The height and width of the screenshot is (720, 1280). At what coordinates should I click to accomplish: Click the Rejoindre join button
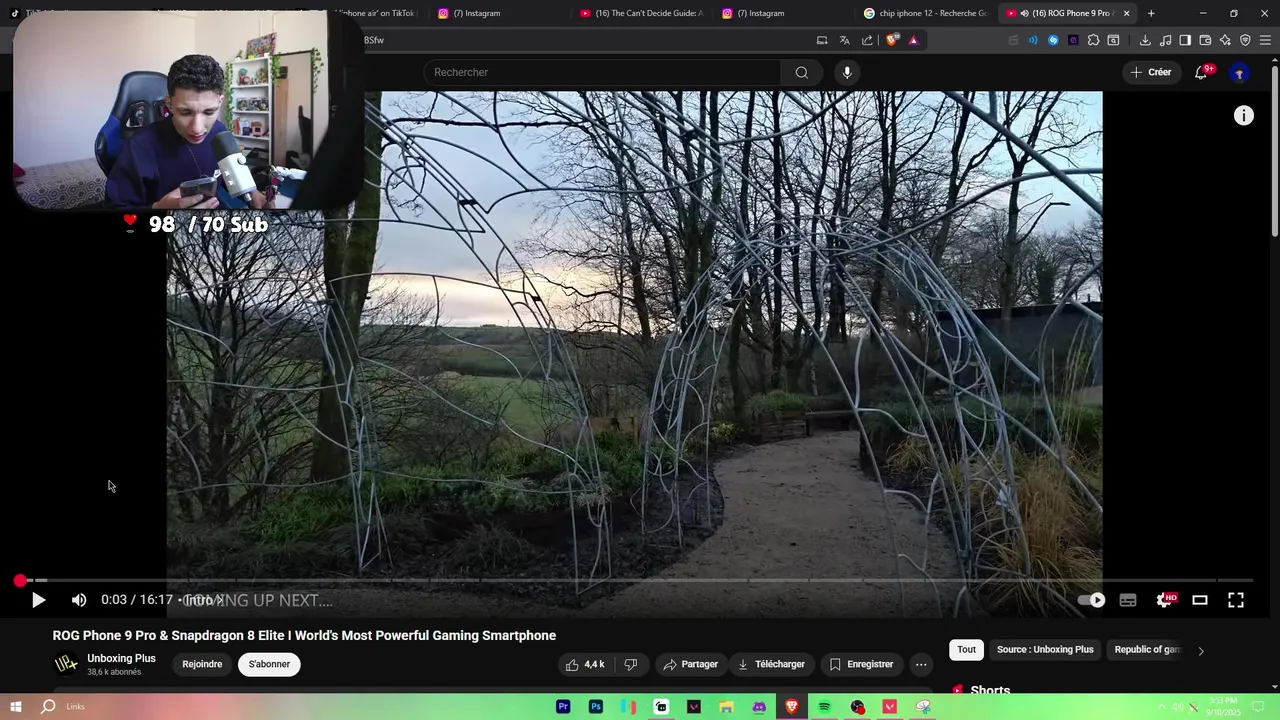(202, 664)
